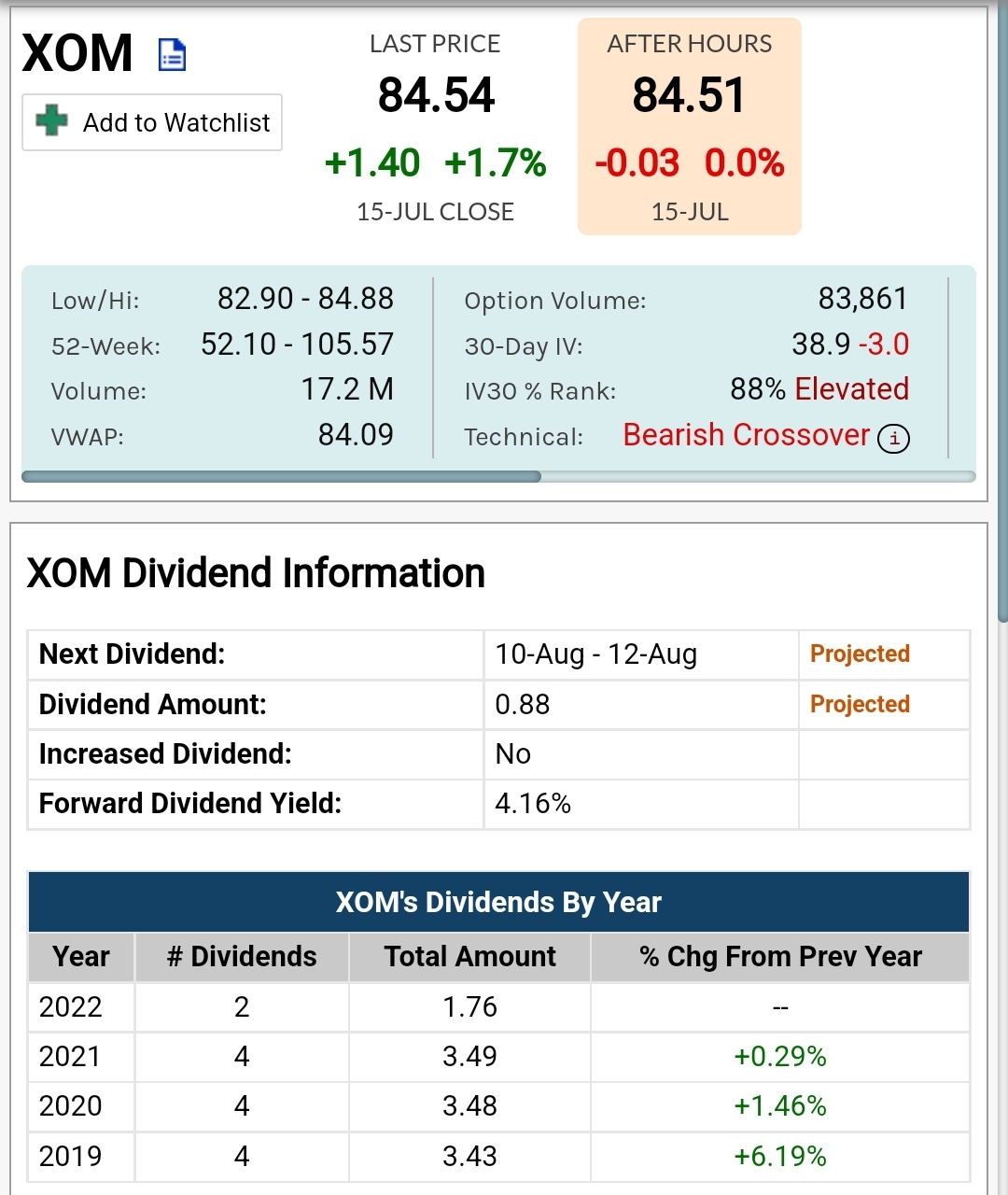
Task: Click the 15-JUL CLOSE label
Action: [x=436, y=212]
